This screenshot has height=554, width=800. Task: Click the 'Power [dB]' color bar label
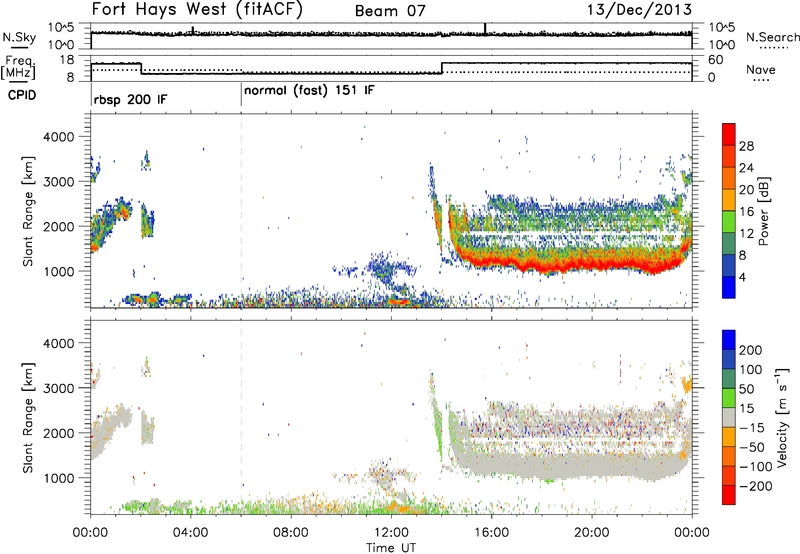(x=763, y=211)
